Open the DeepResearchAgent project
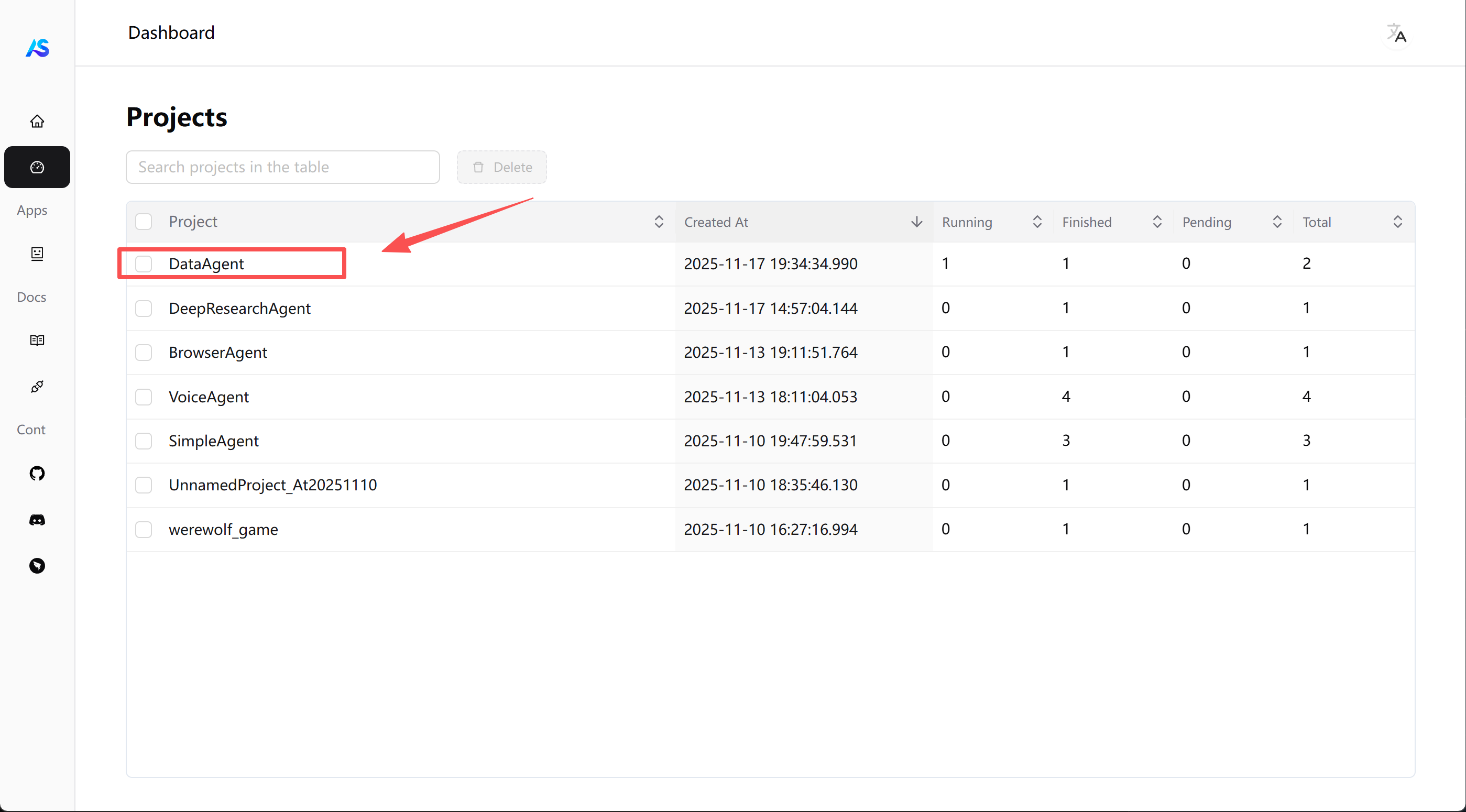This screenshot has height=812, width=1466. (x=239, y=309)
